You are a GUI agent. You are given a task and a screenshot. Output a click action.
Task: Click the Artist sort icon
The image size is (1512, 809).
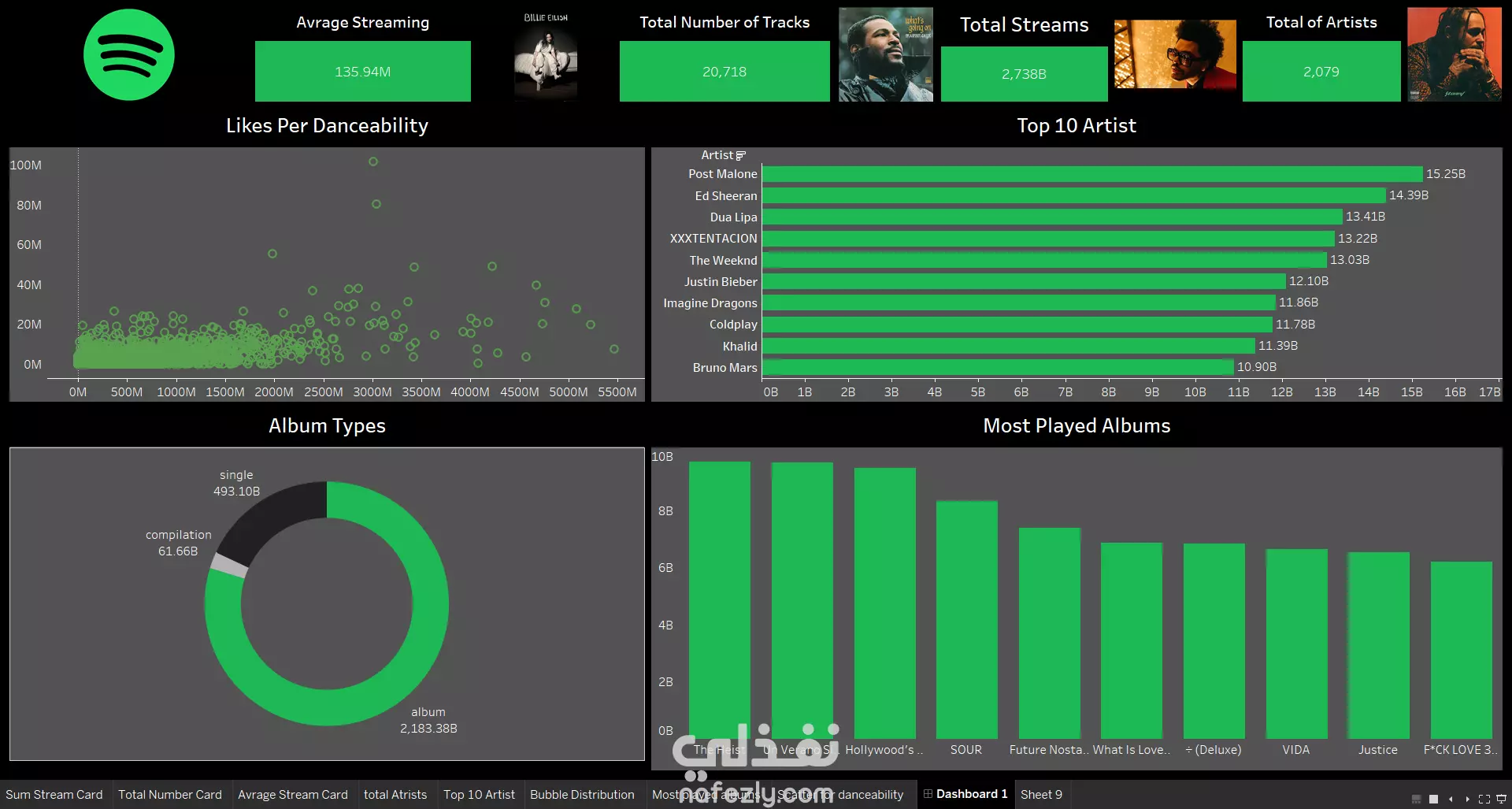(740, 156)
